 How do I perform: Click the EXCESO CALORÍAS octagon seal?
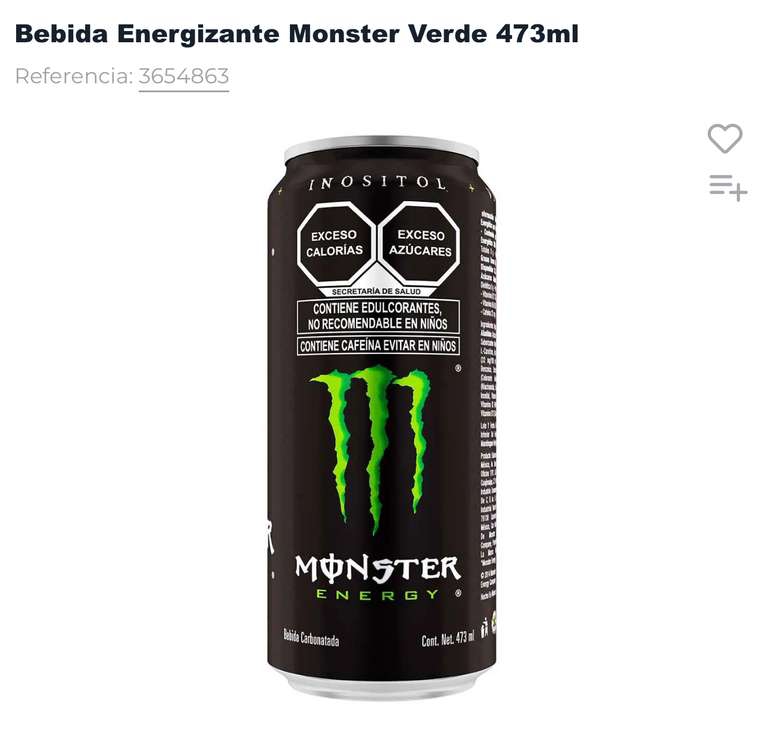point(335,243)
